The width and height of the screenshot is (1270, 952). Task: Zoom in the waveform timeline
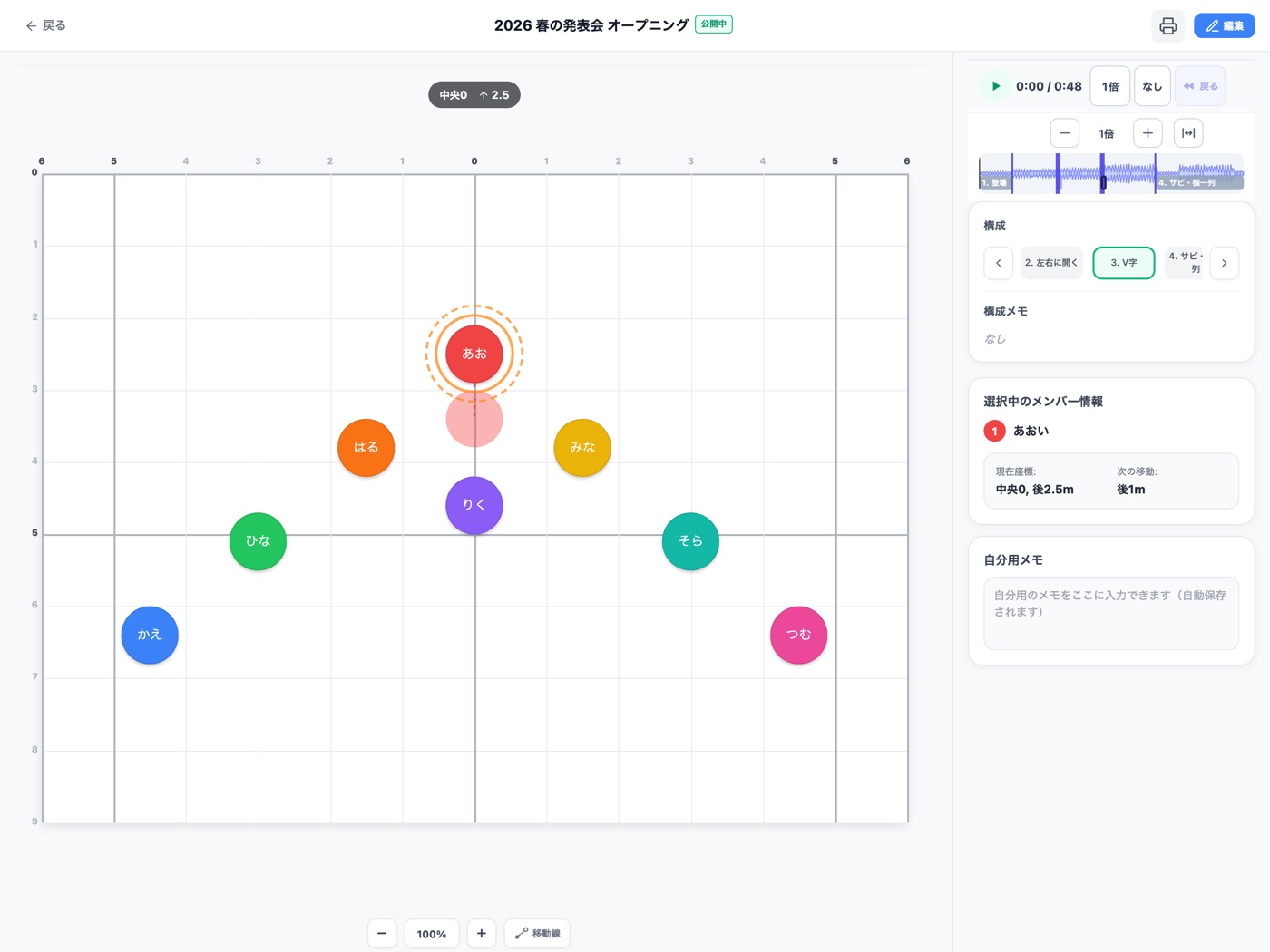click(1148, 133)
